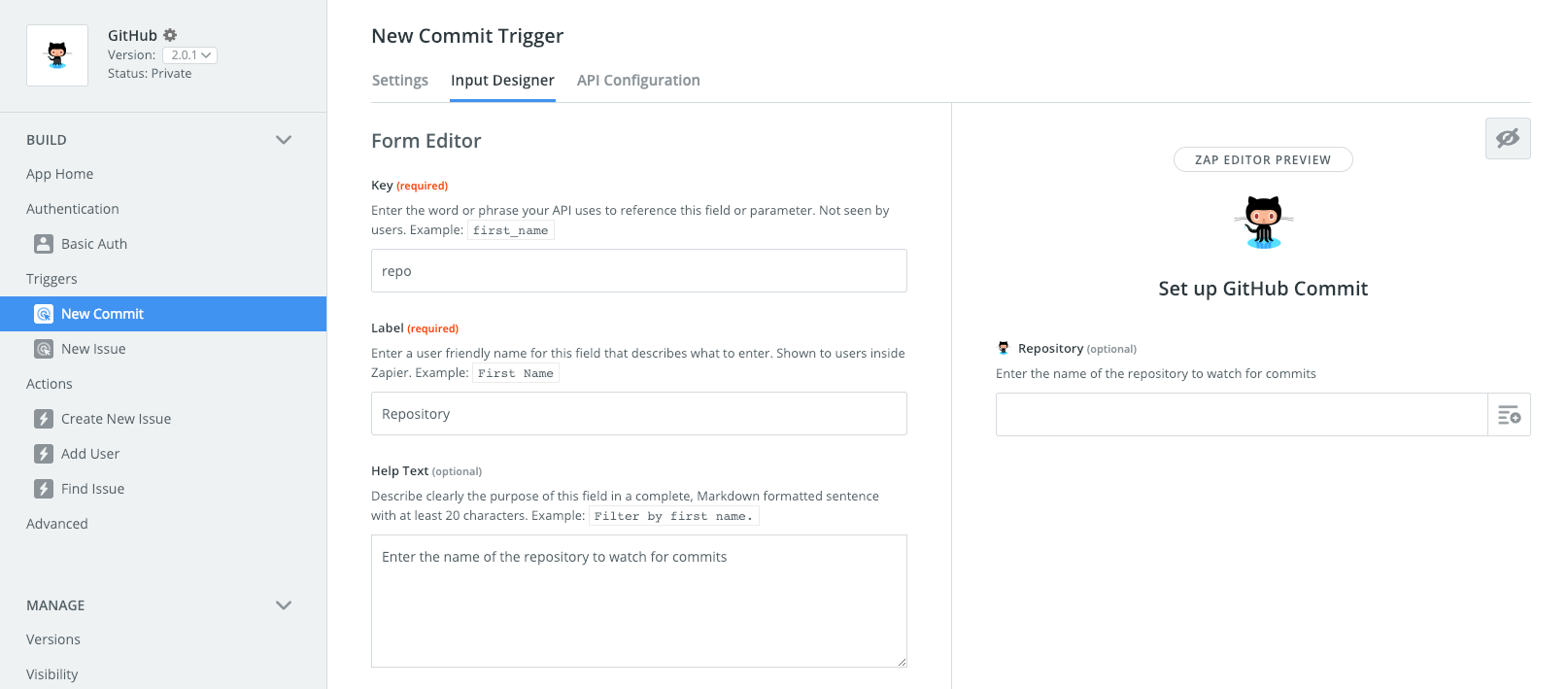1568x689 pixels.
Task: Select the Add User action lightning icon
Action: click(x=43, y=453)
